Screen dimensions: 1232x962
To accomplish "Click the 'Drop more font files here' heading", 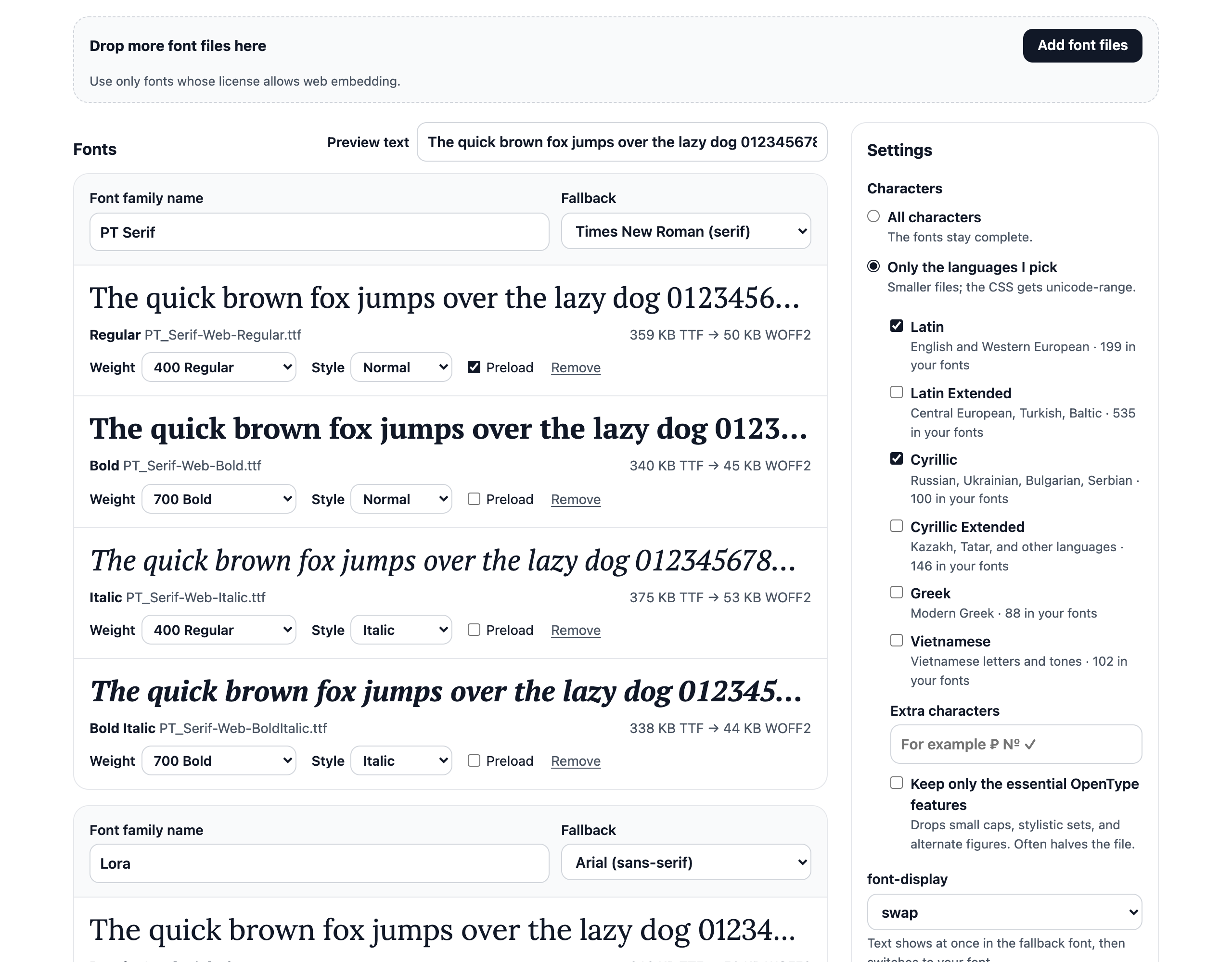I will tap(178, 46).
